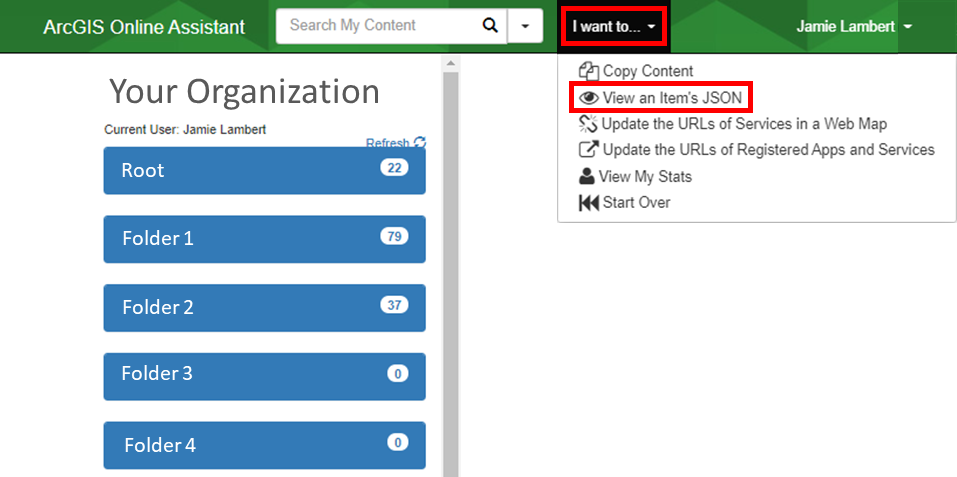Expand the Jamie Lambert user menu
Screen dimensions: 957x477
tap(854, 26)
